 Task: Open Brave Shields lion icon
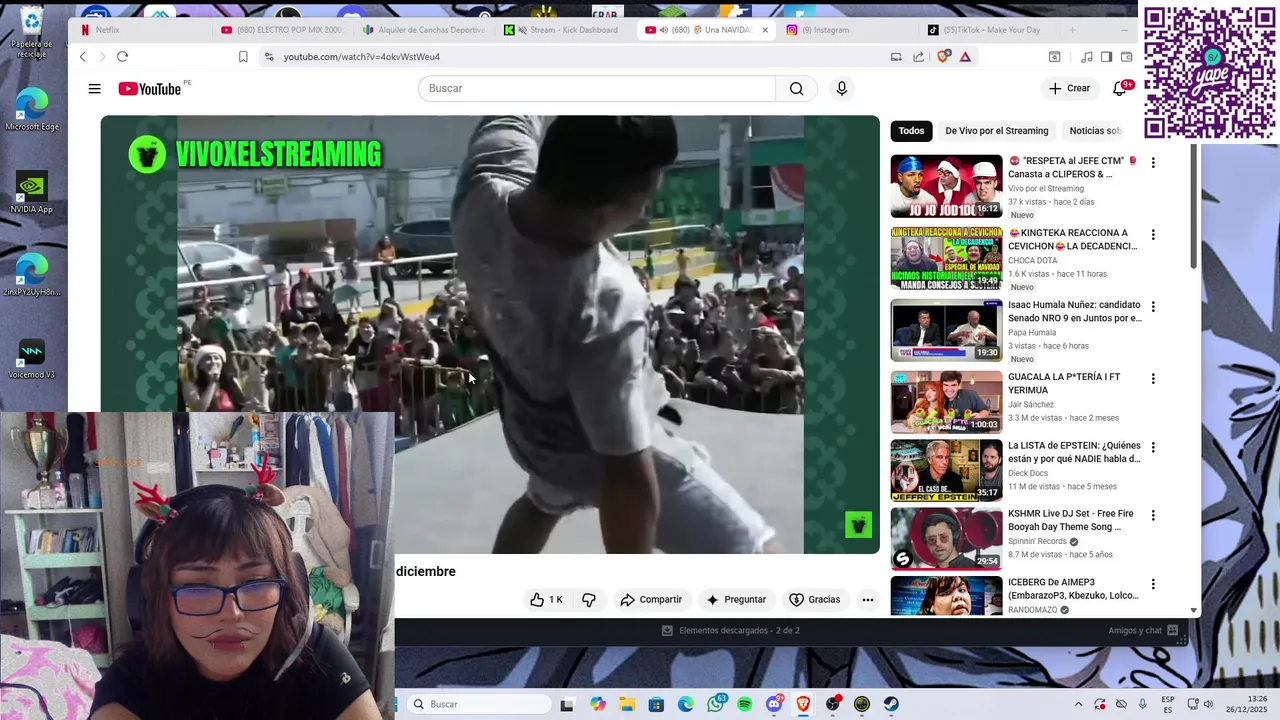pyautogui.click(x=942, y=57)
